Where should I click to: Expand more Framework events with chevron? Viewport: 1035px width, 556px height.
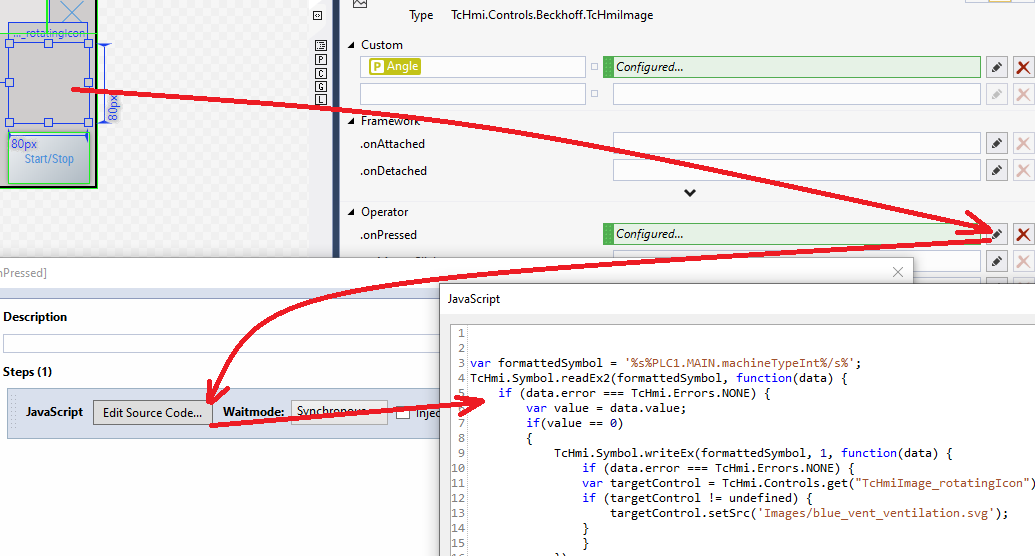point(689,193)
